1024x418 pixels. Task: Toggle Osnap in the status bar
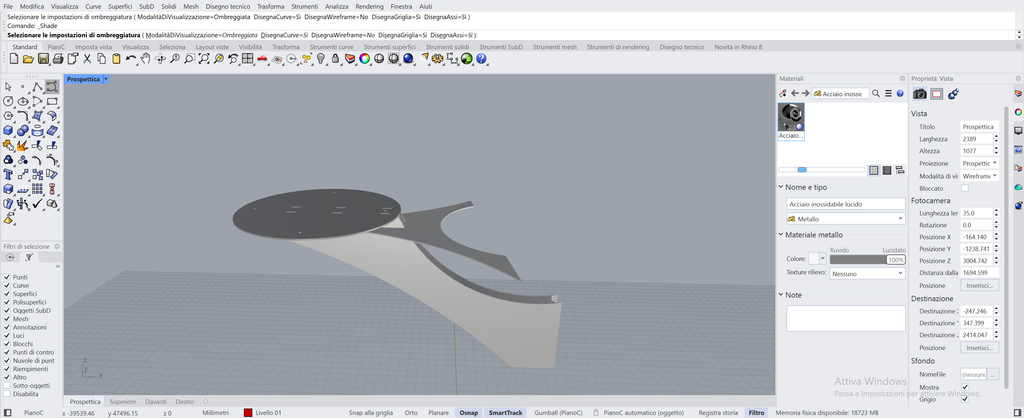coord(468,413)
